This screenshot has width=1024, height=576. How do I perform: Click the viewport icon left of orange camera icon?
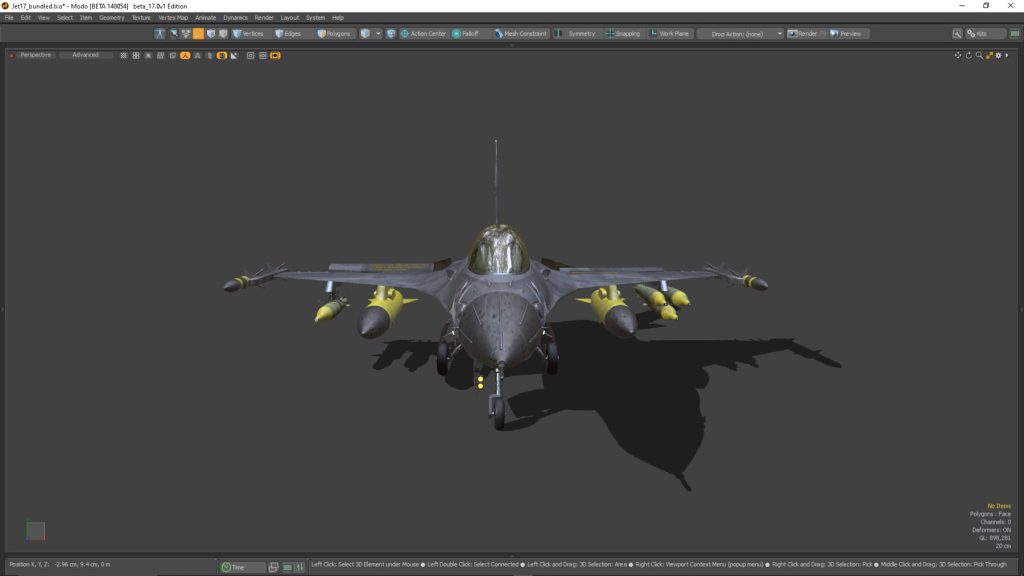pos(263,56)
